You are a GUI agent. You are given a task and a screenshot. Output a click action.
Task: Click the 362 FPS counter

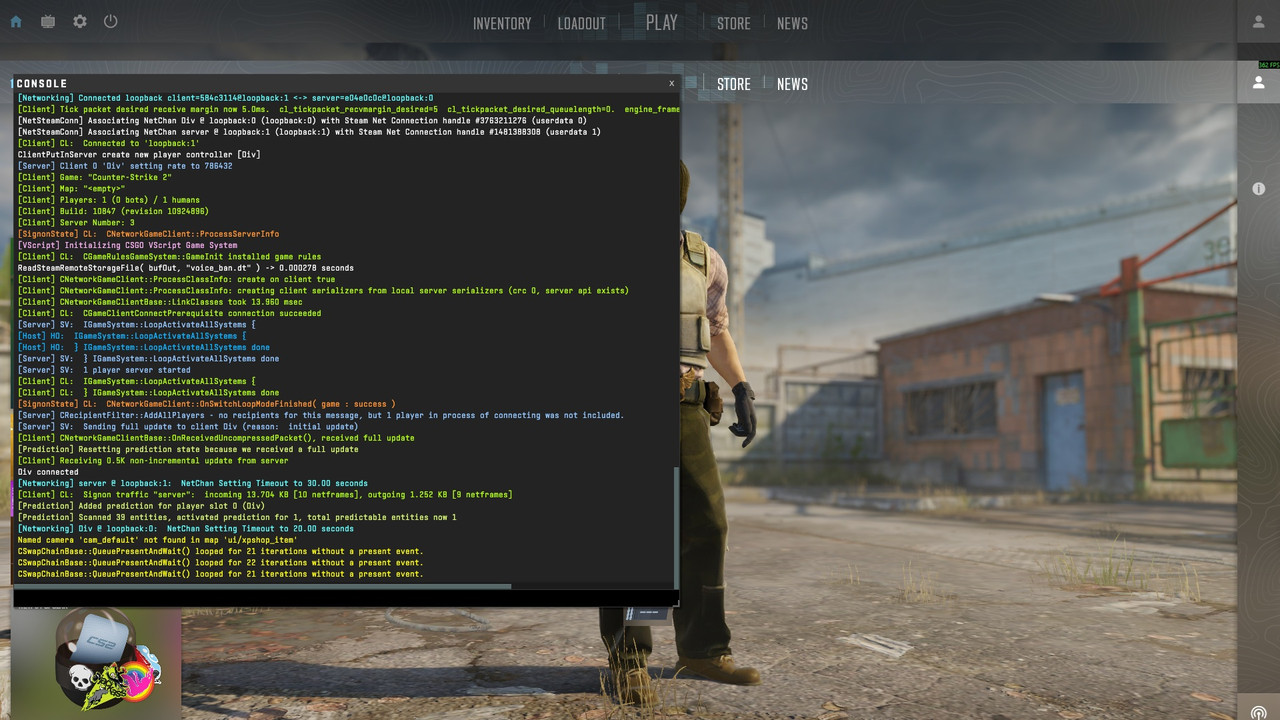point(1268,65)
